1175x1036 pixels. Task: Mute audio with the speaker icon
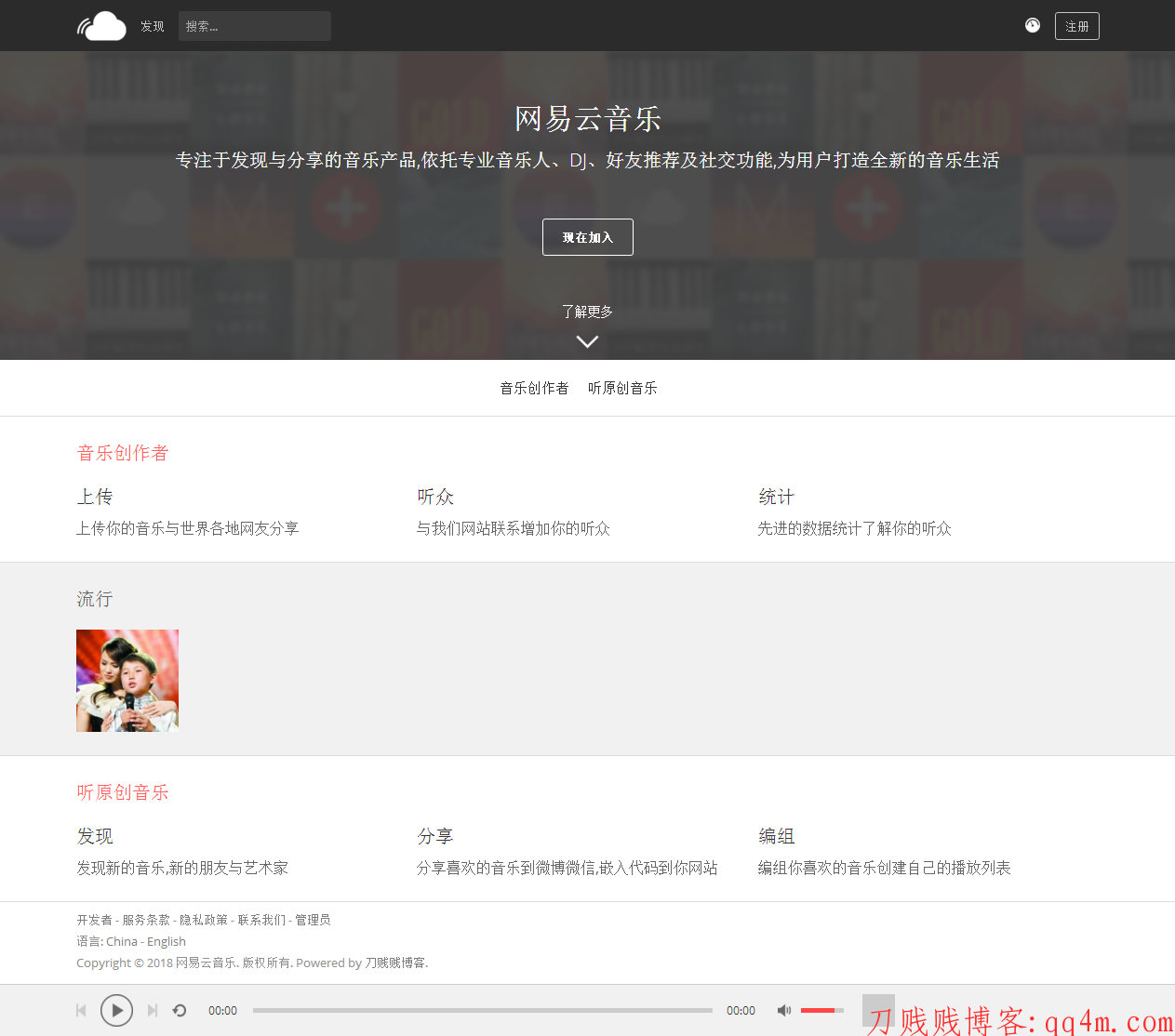[x=784, y=1010]
